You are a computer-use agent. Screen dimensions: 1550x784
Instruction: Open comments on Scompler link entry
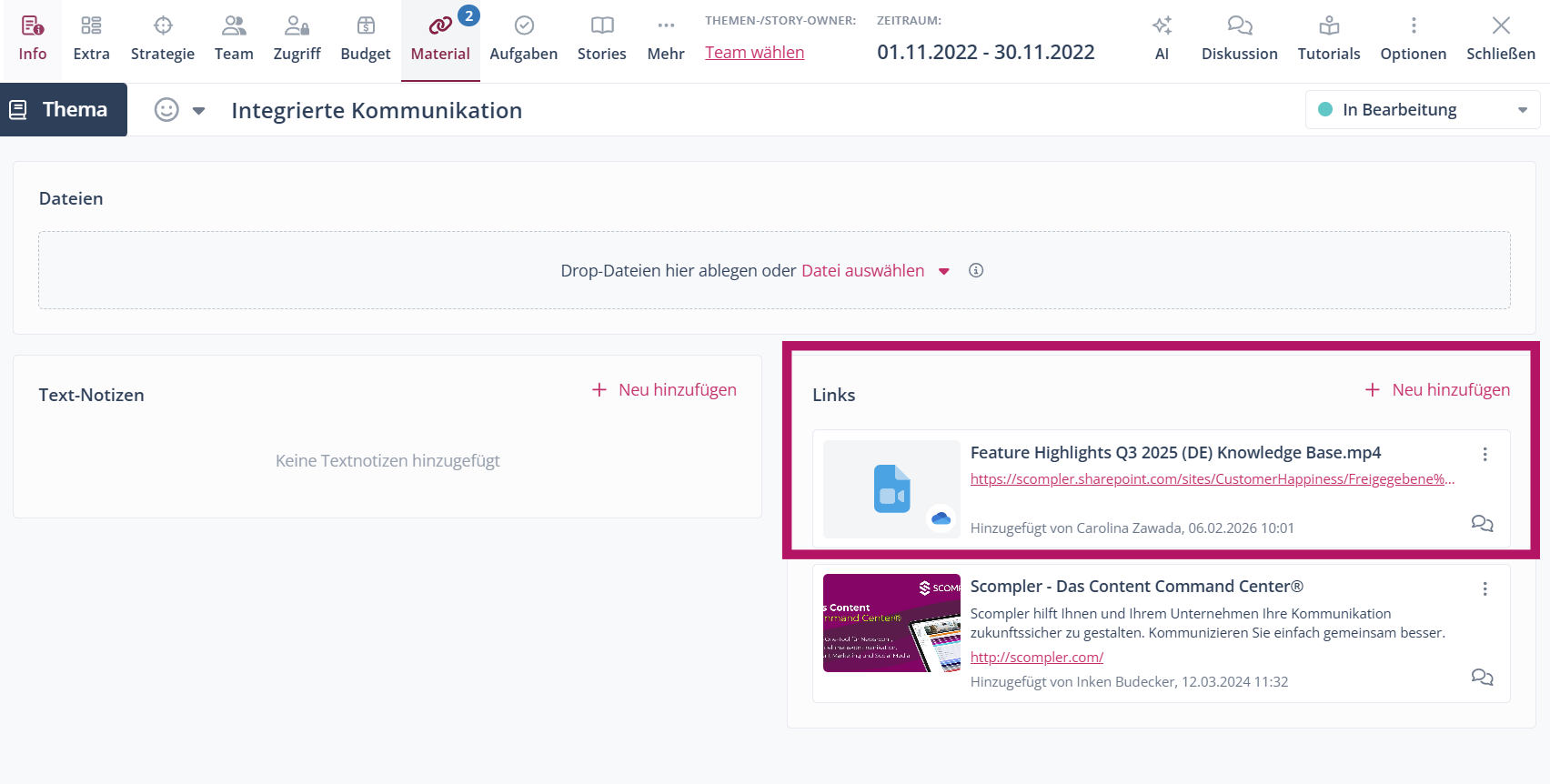click(x=1482, y=678)
